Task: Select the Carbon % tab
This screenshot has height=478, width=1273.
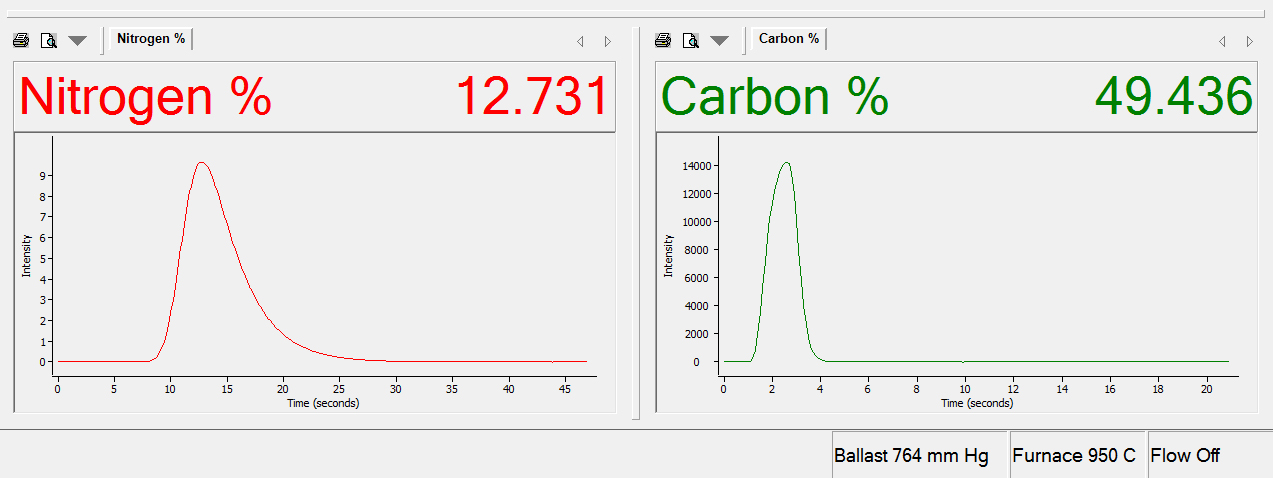Action: [789, 39]
